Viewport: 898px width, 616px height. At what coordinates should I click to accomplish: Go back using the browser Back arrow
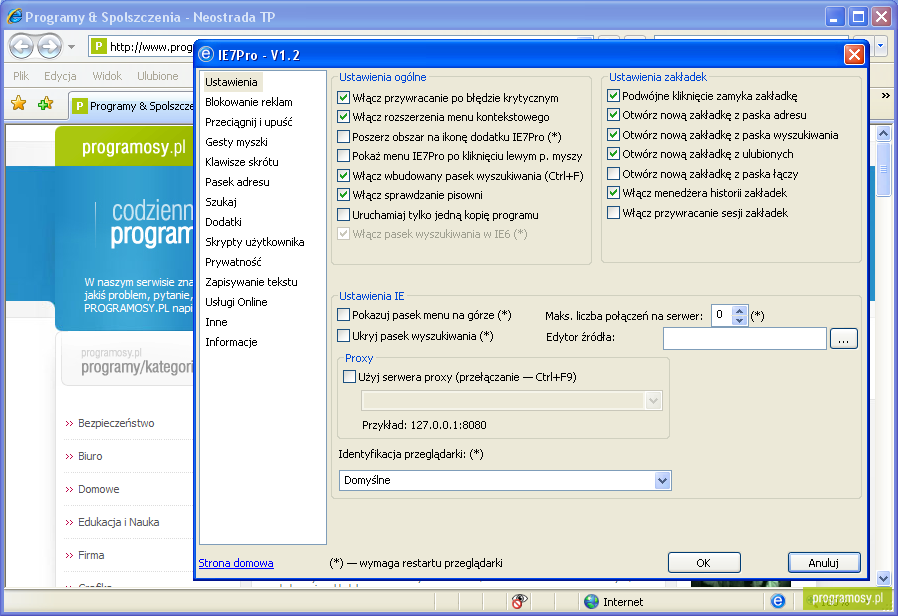coord(22,46)
